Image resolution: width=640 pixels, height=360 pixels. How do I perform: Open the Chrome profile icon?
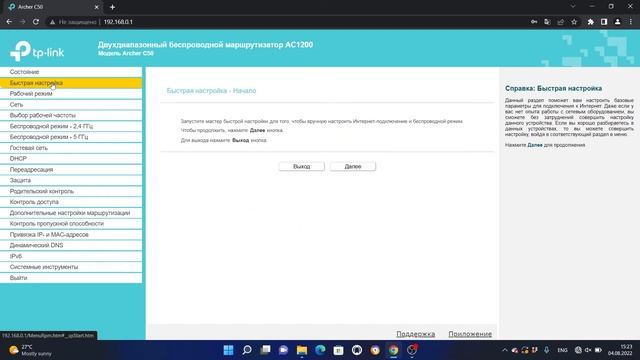(618, 22)
